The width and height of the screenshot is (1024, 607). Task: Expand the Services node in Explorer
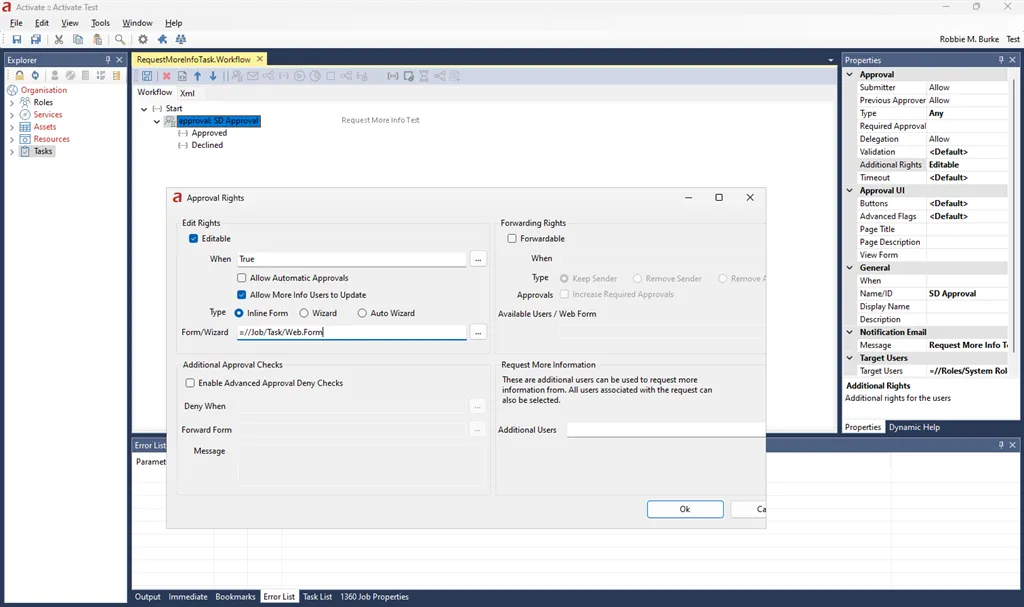tap(12, 115)
